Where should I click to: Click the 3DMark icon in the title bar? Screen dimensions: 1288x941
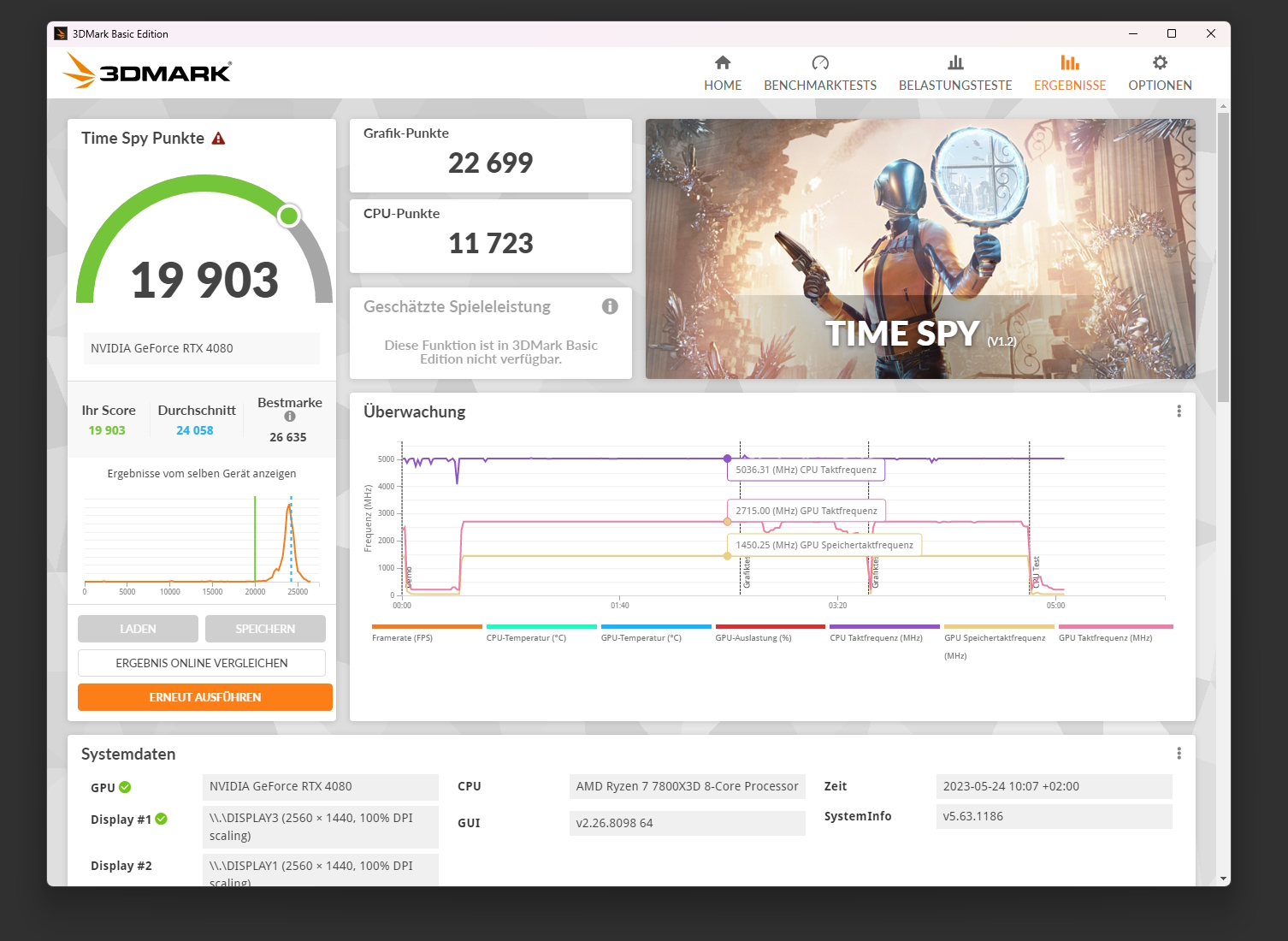61,33
